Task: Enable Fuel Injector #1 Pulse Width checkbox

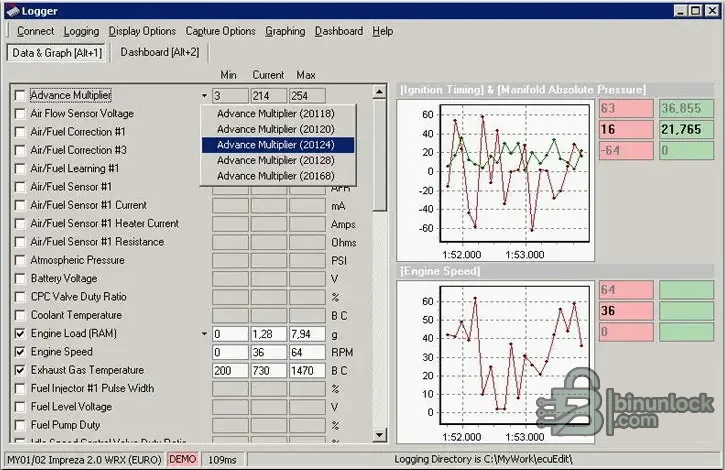Action: (20, 389)
